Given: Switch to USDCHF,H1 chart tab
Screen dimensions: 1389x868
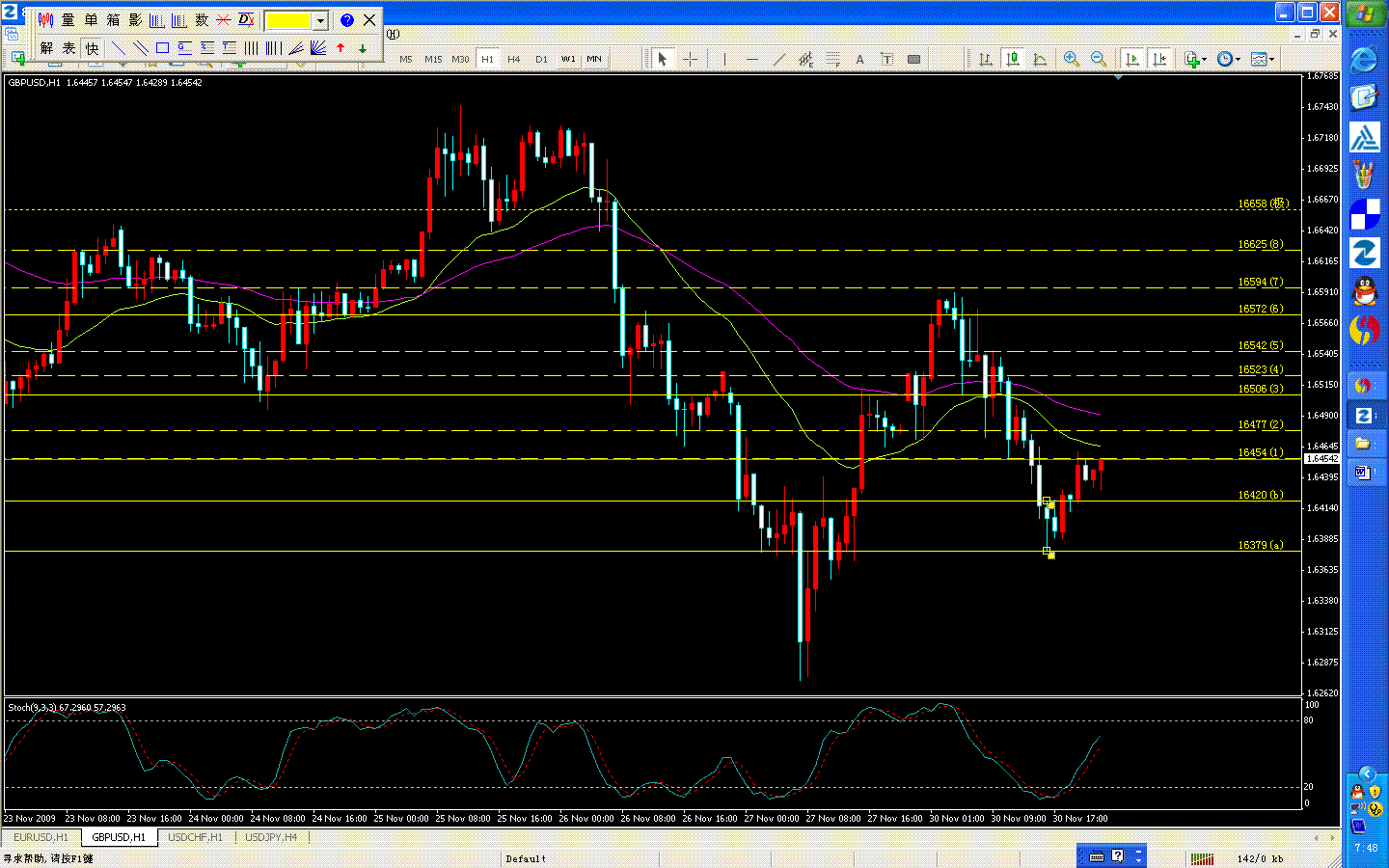Looking at the screenshot, I should (195, 837).
